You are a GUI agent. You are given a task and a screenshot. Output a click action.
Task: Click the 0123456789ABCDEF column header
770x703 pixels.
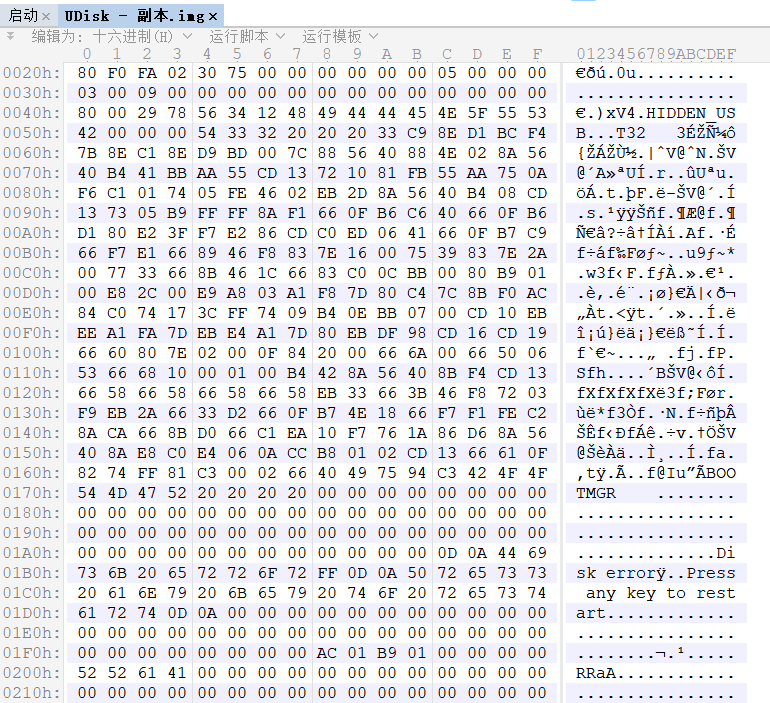[x=656, y=54]
